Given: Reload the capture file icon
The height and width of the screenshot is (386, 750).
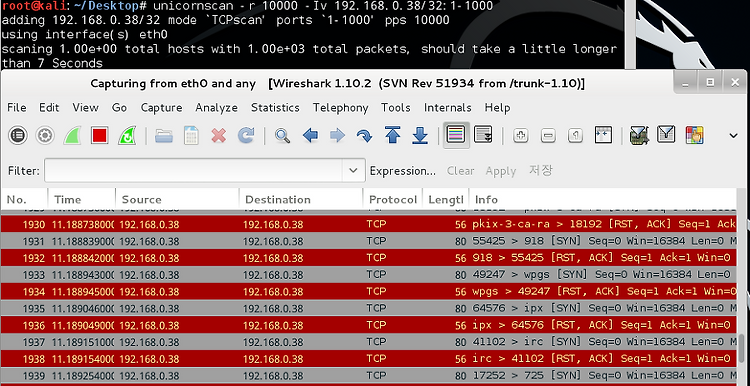Looking at the screenshot, I should click(x=246, y=136).
